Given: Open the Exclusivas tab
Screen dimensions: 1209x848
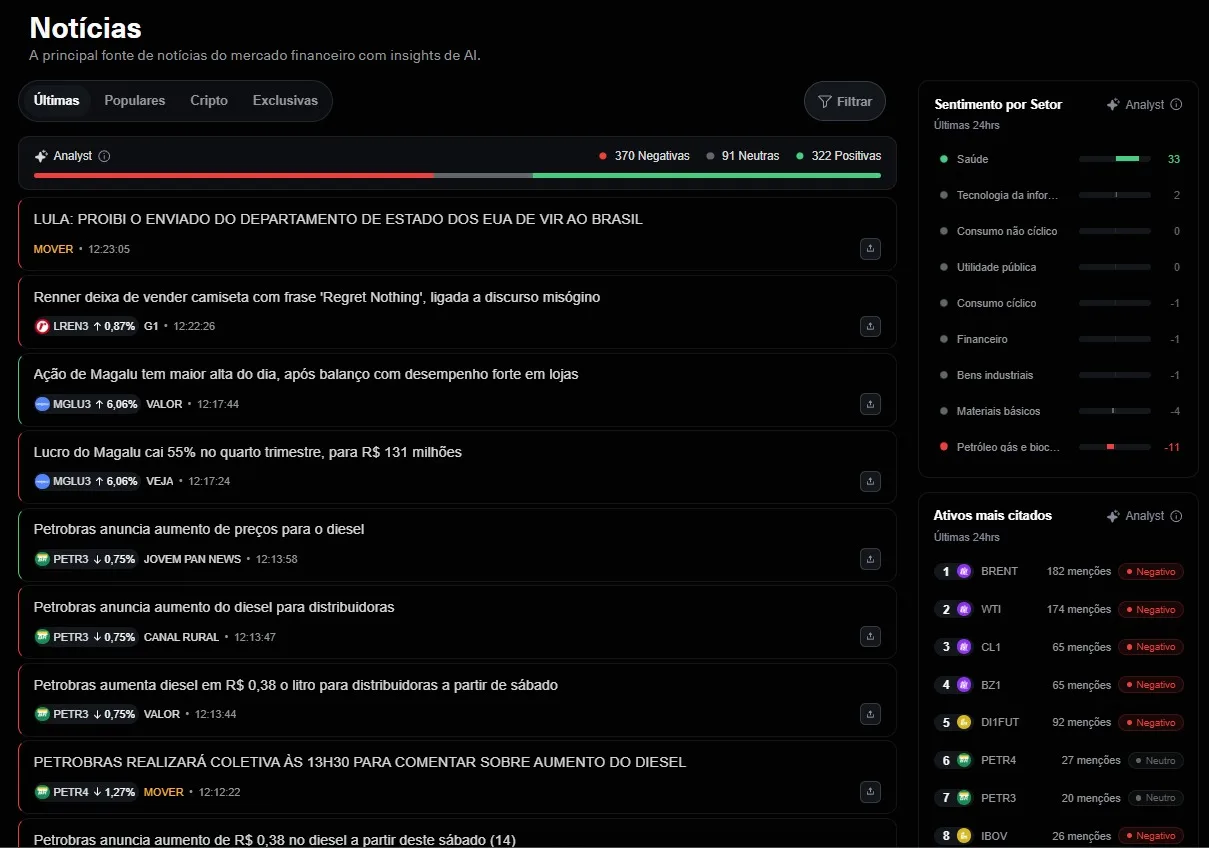Looking at the screenshot, I should coord(285,101).
